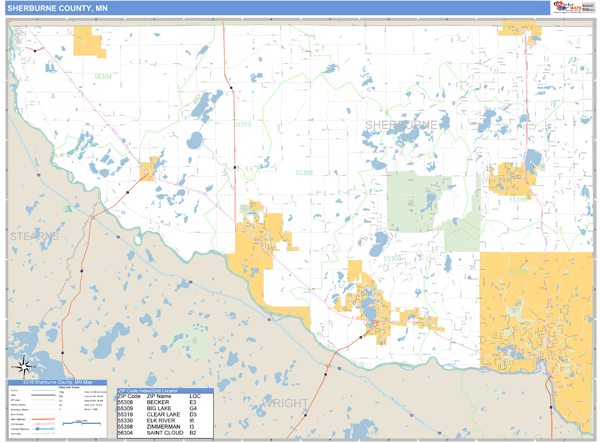
Task: Click the 2016 Sherburne County legend title
Action: coord(60,383)
